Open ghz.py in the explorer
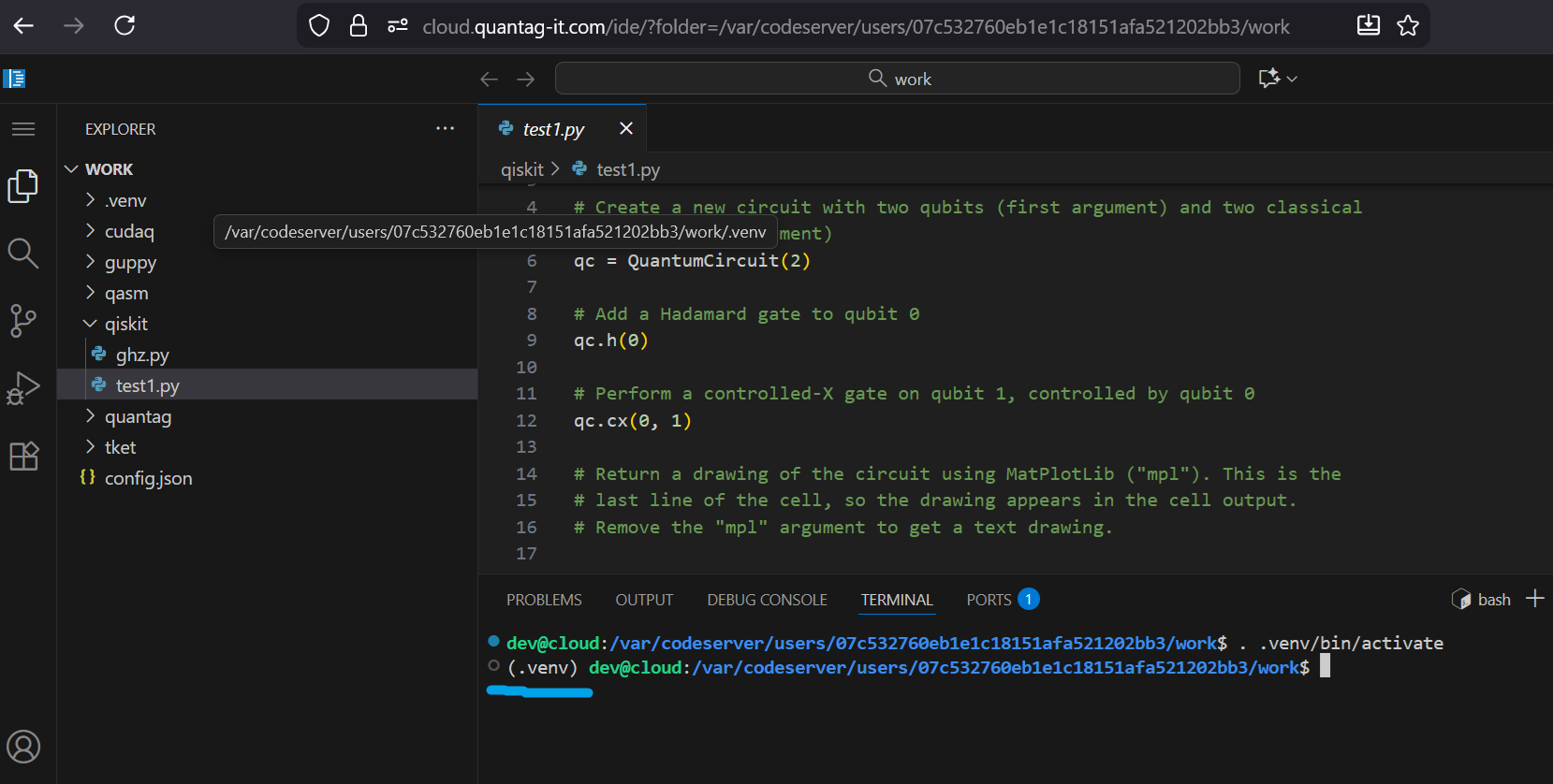Viewport: 1553px width, 784px height. coord(142,355)
